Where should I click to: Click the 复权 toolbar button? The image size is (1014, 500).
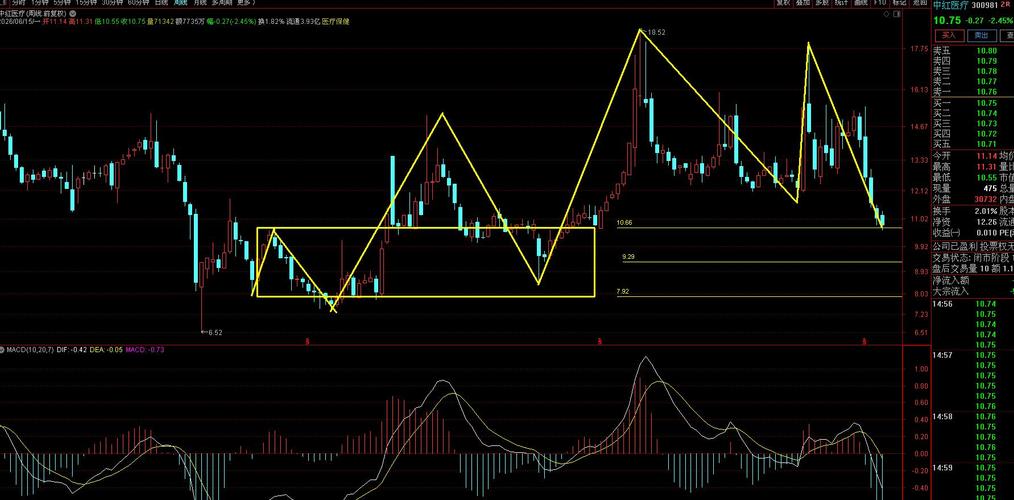pyautogui.click(x=784, y=3)
